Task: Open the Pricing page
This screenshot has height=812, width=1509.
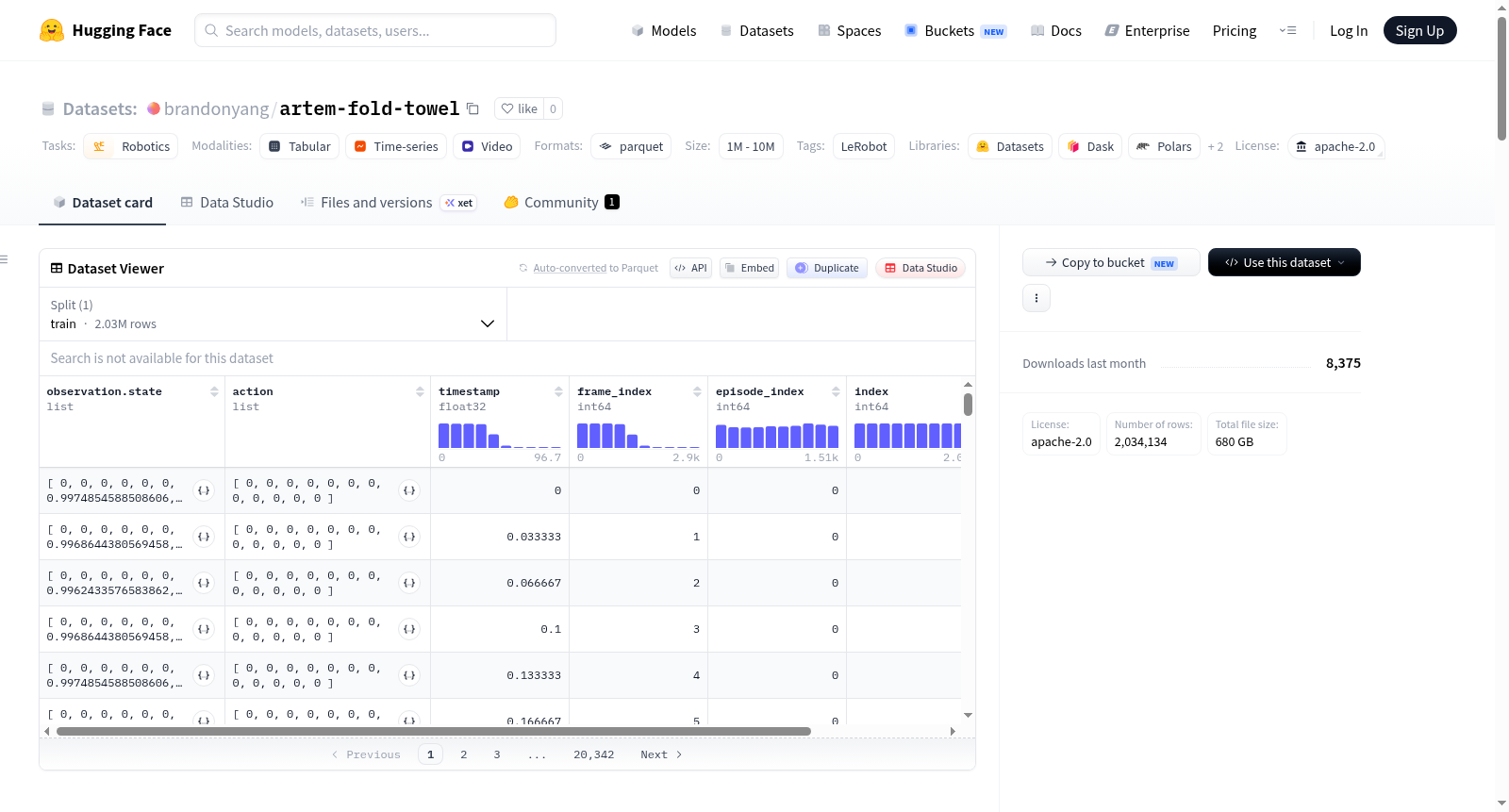Action: point(1235,30)
